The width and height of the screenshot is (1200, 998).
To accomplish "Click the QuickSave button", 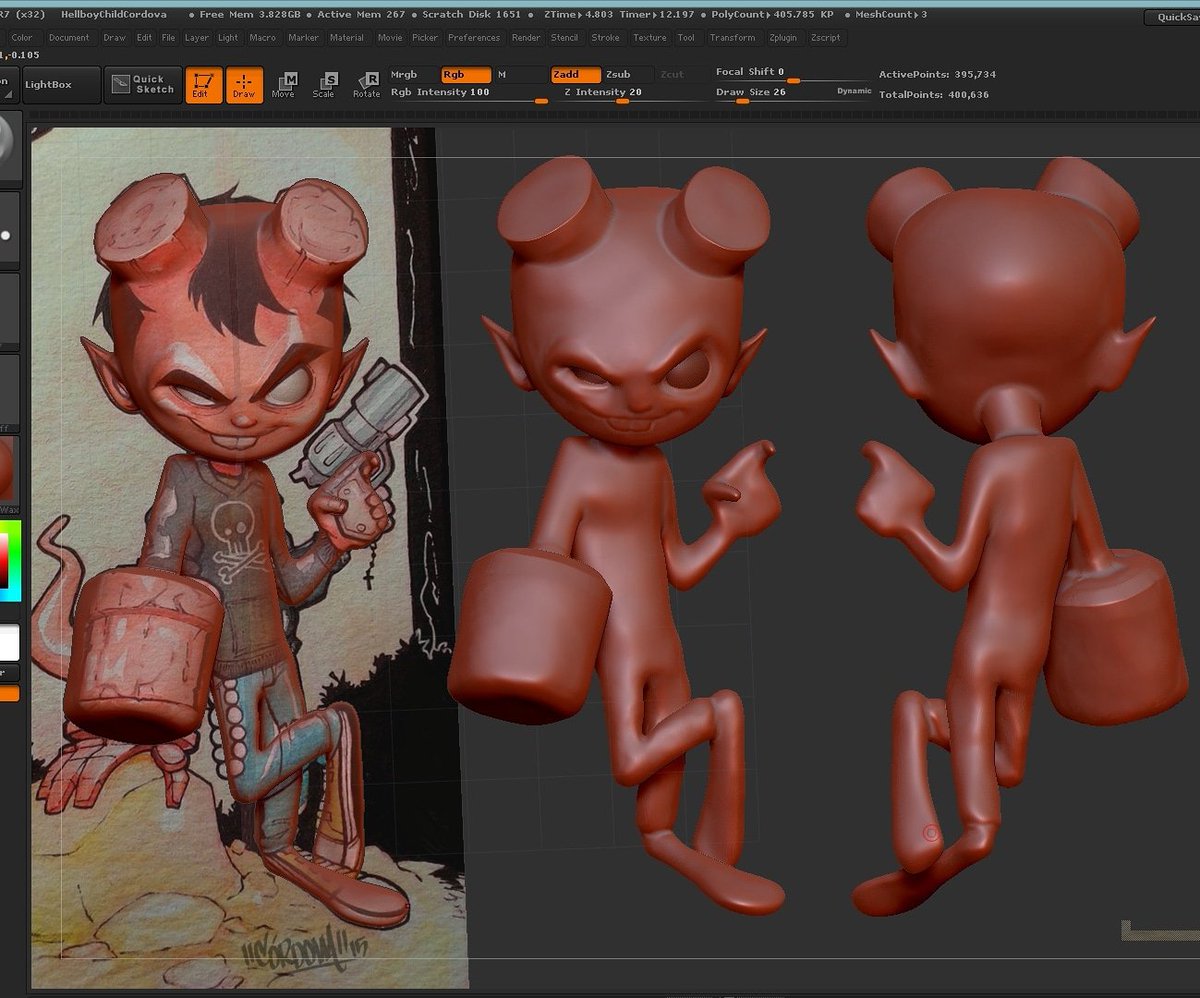I will tap(1172, 17).
